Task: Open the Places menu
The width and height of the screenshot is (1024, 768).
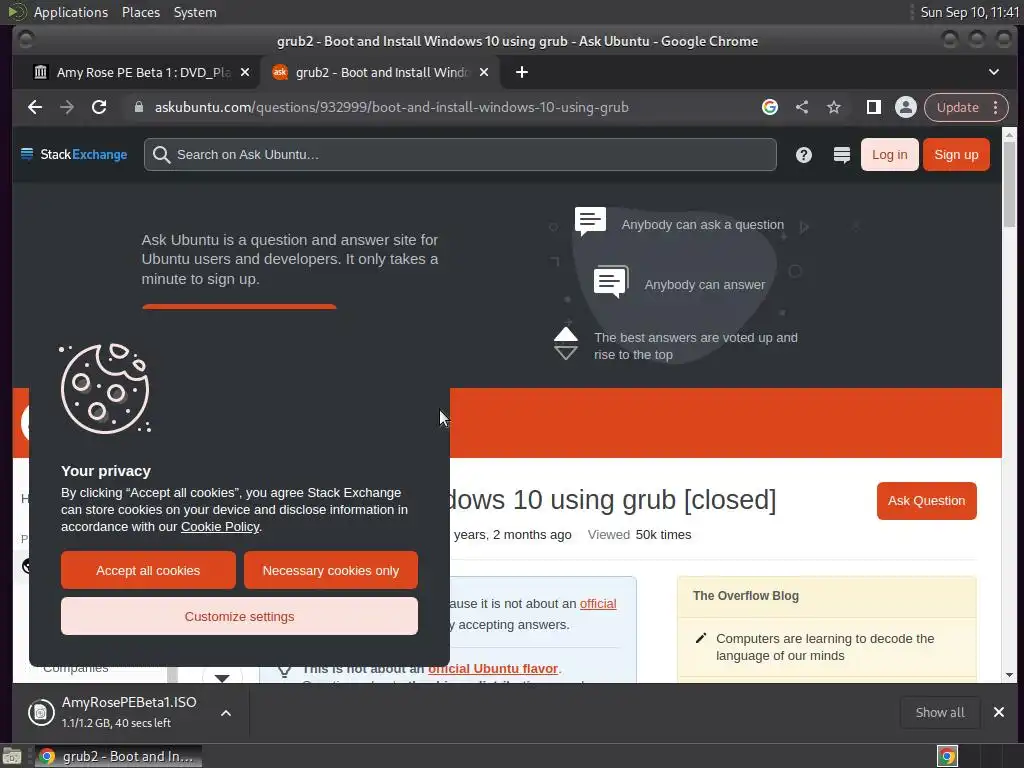Action: [141, 12]
